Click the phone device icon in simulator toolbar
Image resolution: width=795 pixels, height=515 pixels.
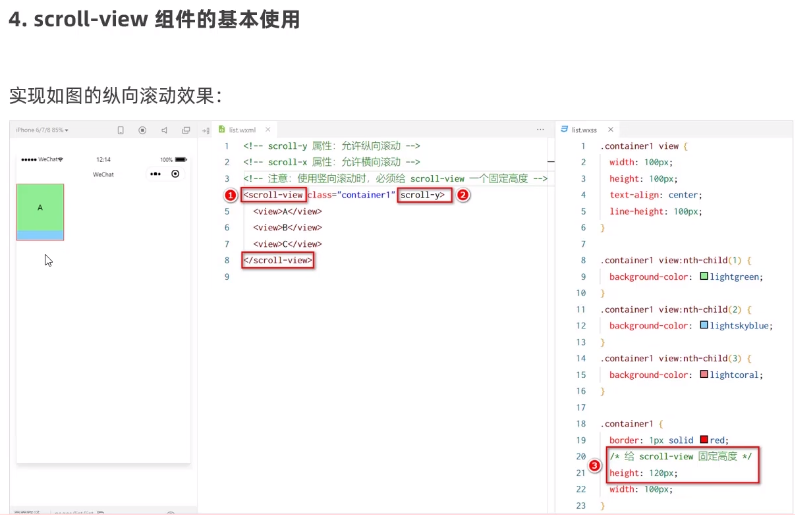point(121,130)
